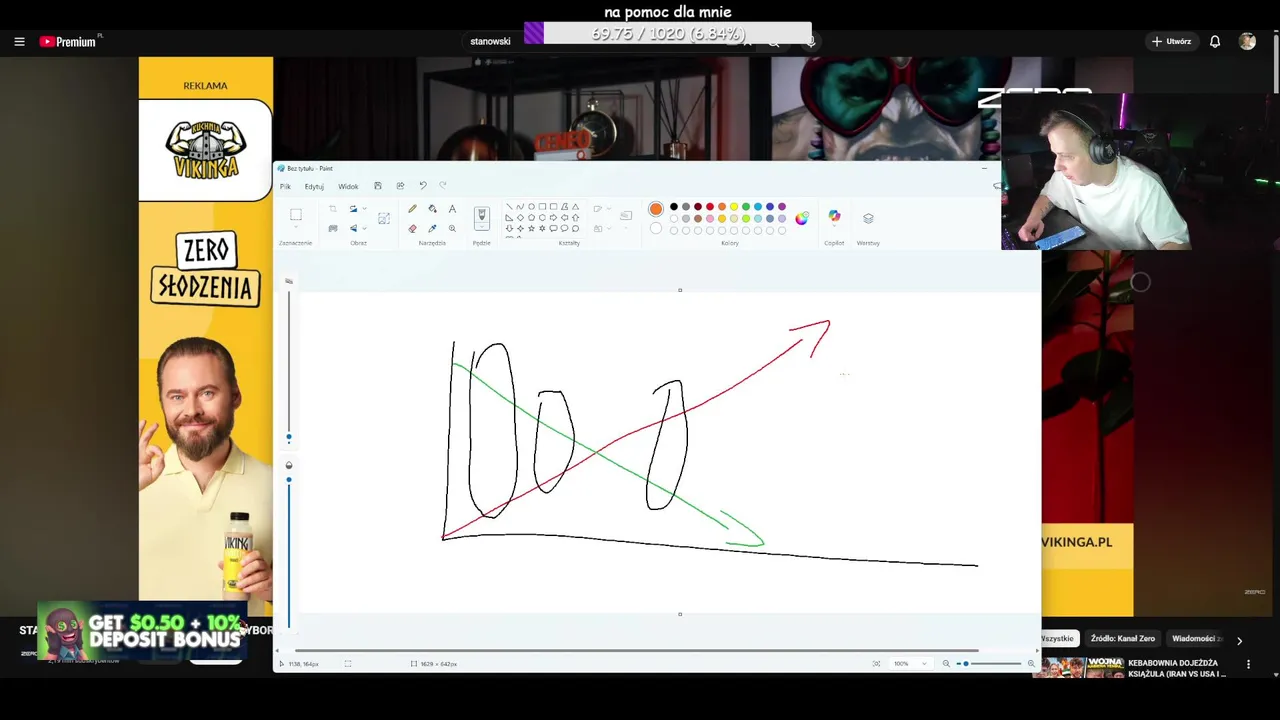Go to YouTube Premium home logo
The width and height of the screenshot is (1280, 720).
click(68, 42)
